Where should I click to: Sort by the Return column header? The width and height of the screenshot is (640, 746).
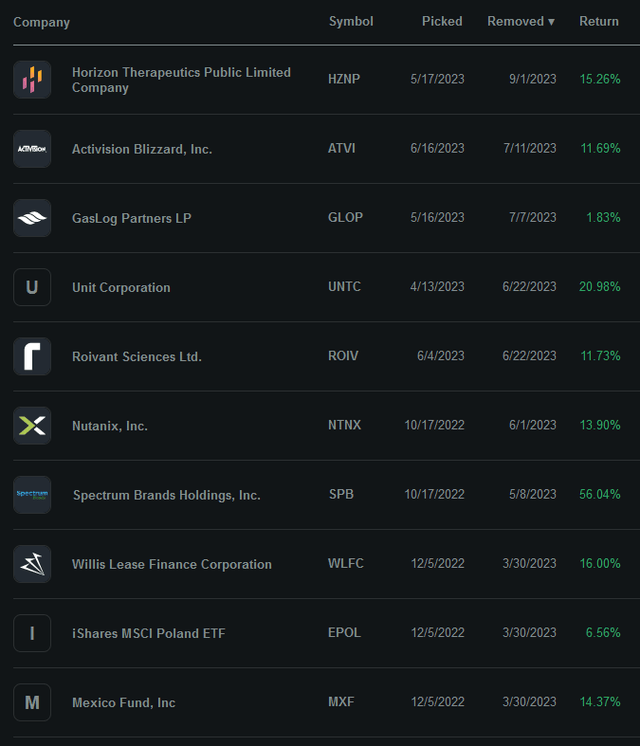click(x=599, y=22)
